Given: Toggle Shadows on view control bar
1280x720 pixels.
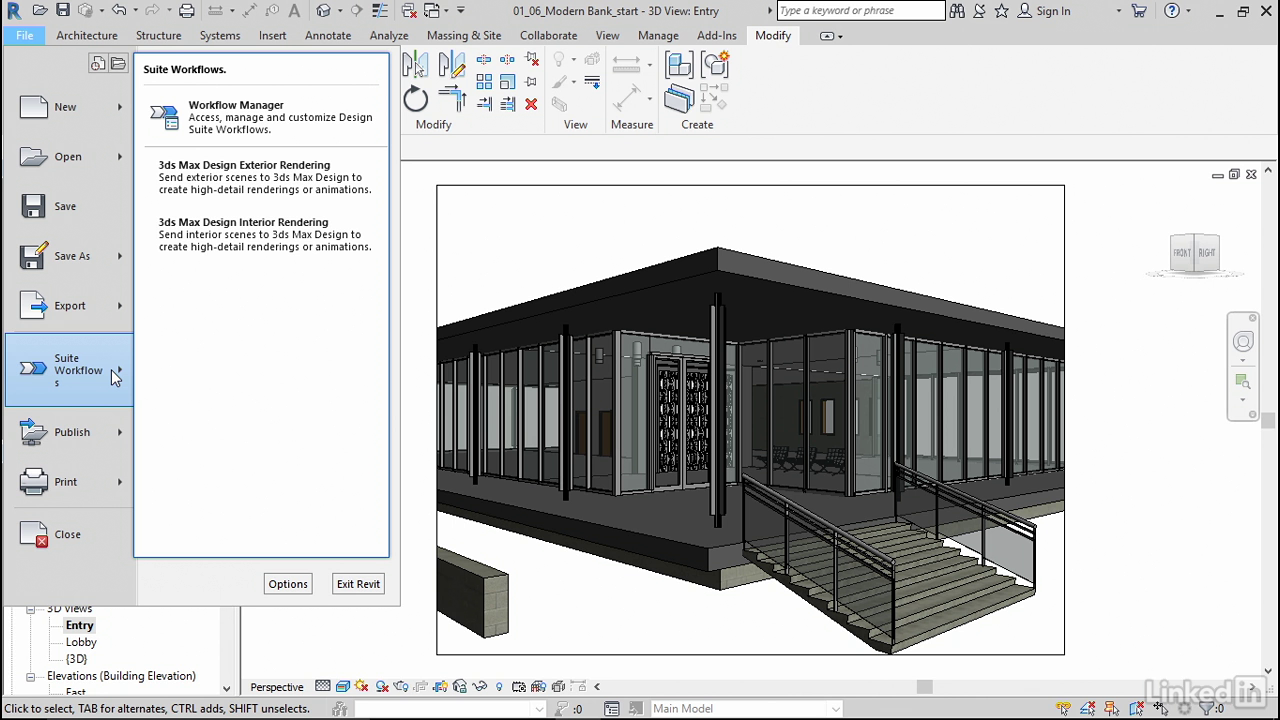Looking at the screenshot, I should 382,686.
